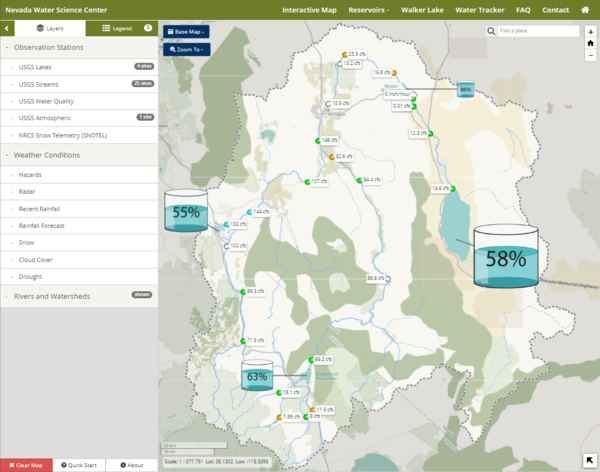600x472 pixels.
Task: Select the 0 inch/hour rainfall marker
Action: [x=414, y=94]
